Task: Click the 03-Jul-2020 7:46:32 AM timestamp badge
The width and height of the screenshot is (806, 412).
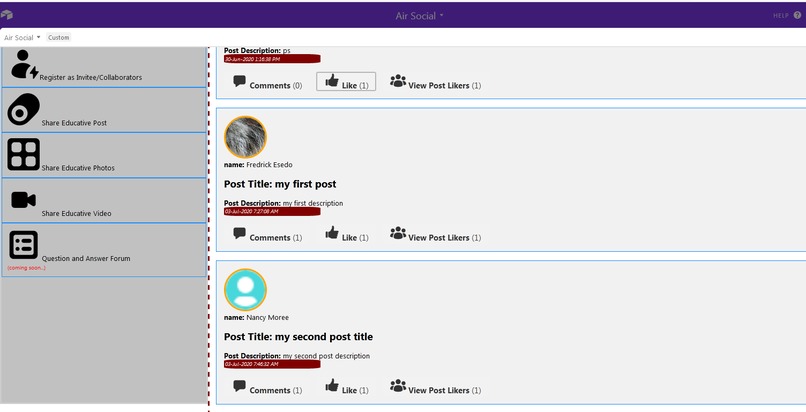Action: click(x=272, y=364)
